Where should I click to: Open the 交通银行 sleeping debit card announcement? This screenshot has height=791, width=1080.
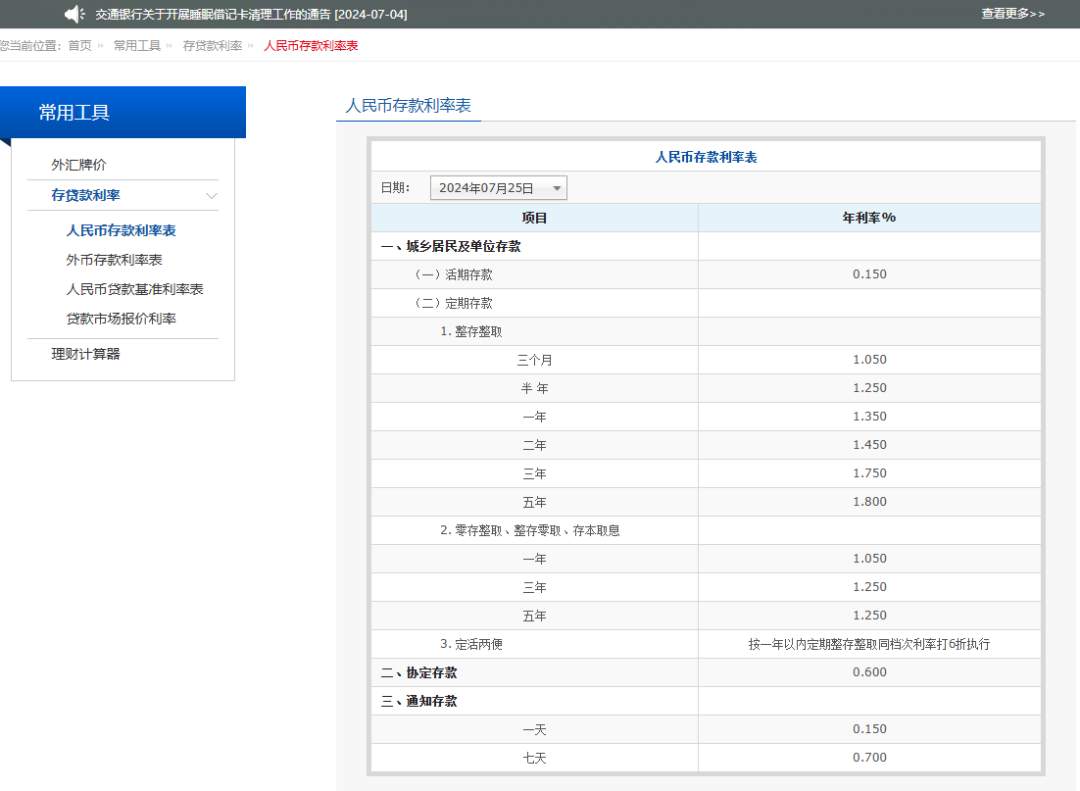(x=251, y=14)
